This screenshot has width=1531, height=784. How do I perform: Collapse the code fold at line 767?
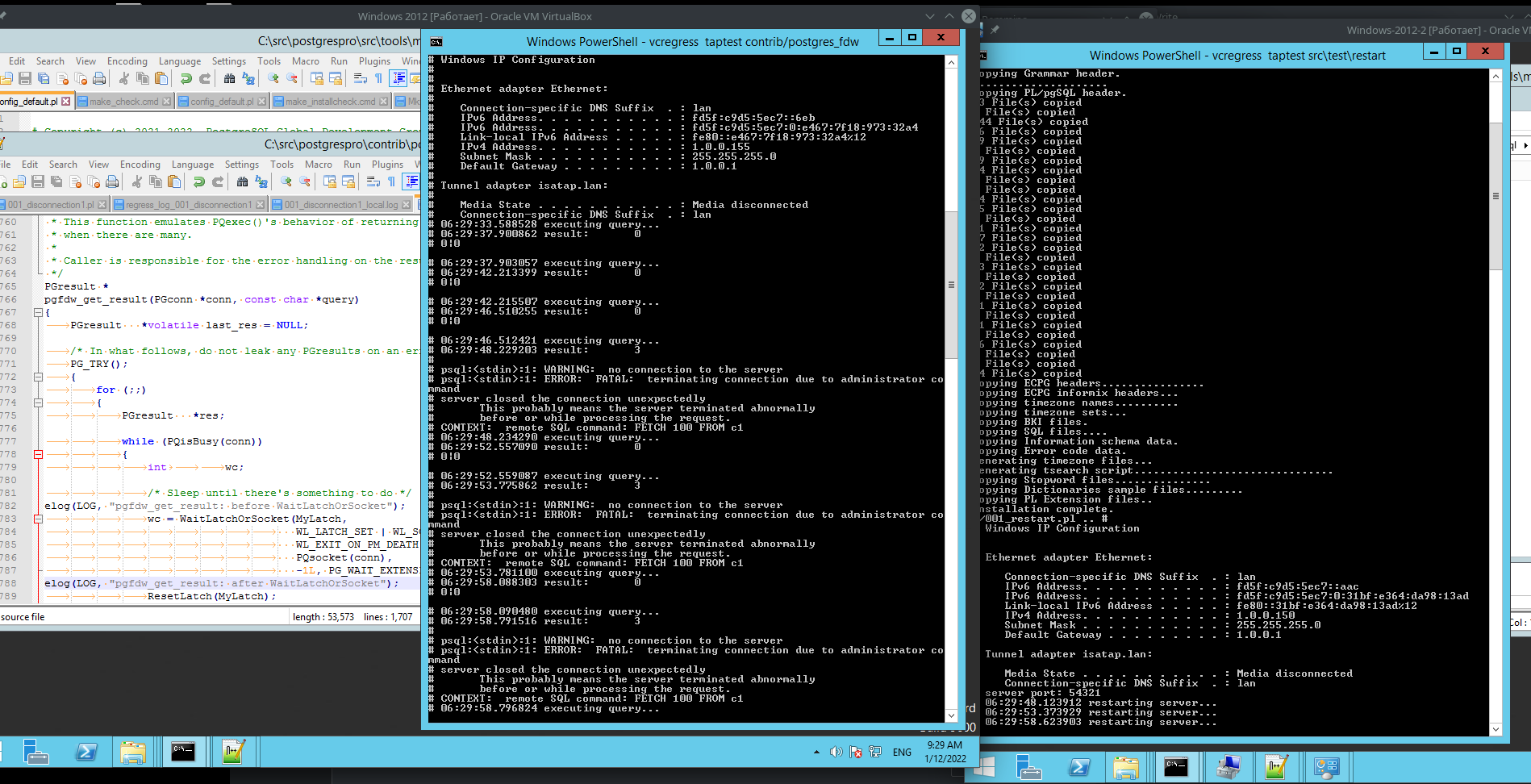tap(38, 312)
